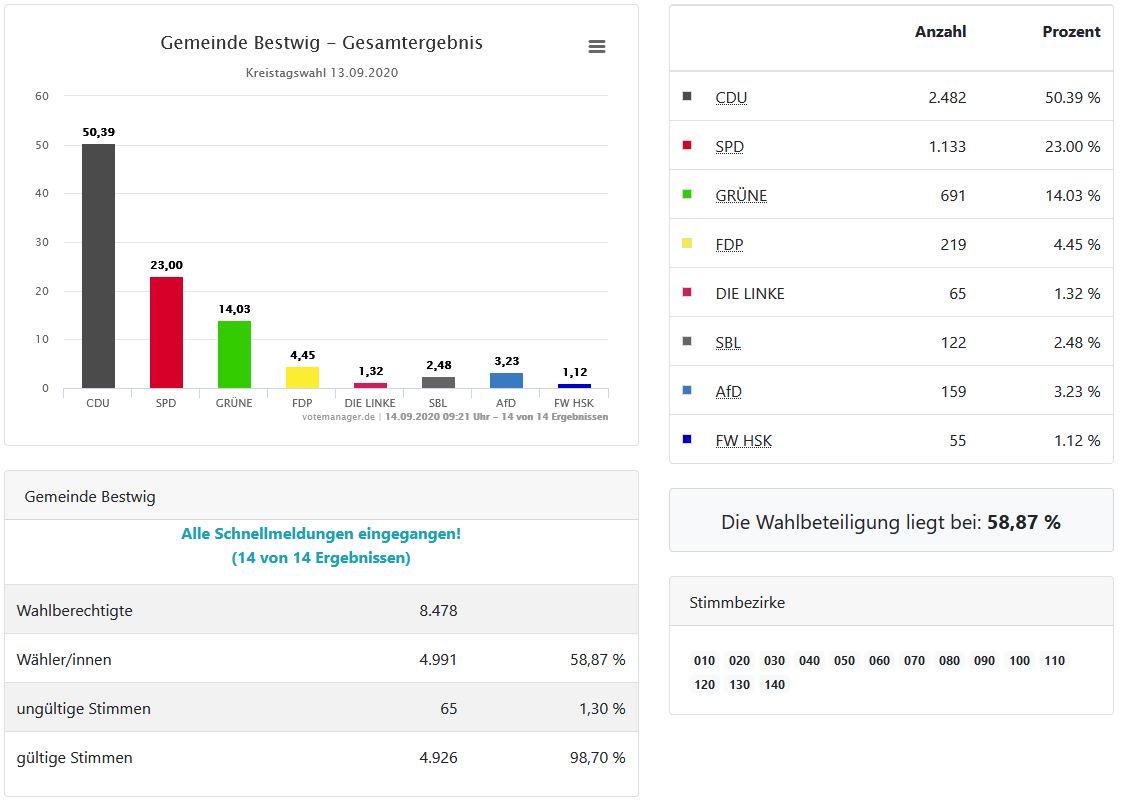
Task: Click the 23,00 data label above SPD bar
Action: tap(167, 265)
